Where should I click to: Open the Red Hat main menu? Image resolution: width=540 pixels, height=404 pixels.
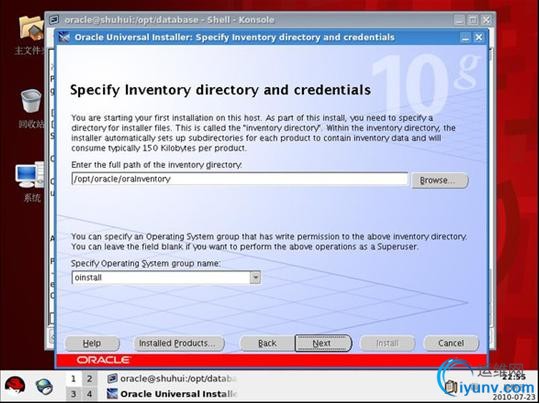tap(15, 386)
